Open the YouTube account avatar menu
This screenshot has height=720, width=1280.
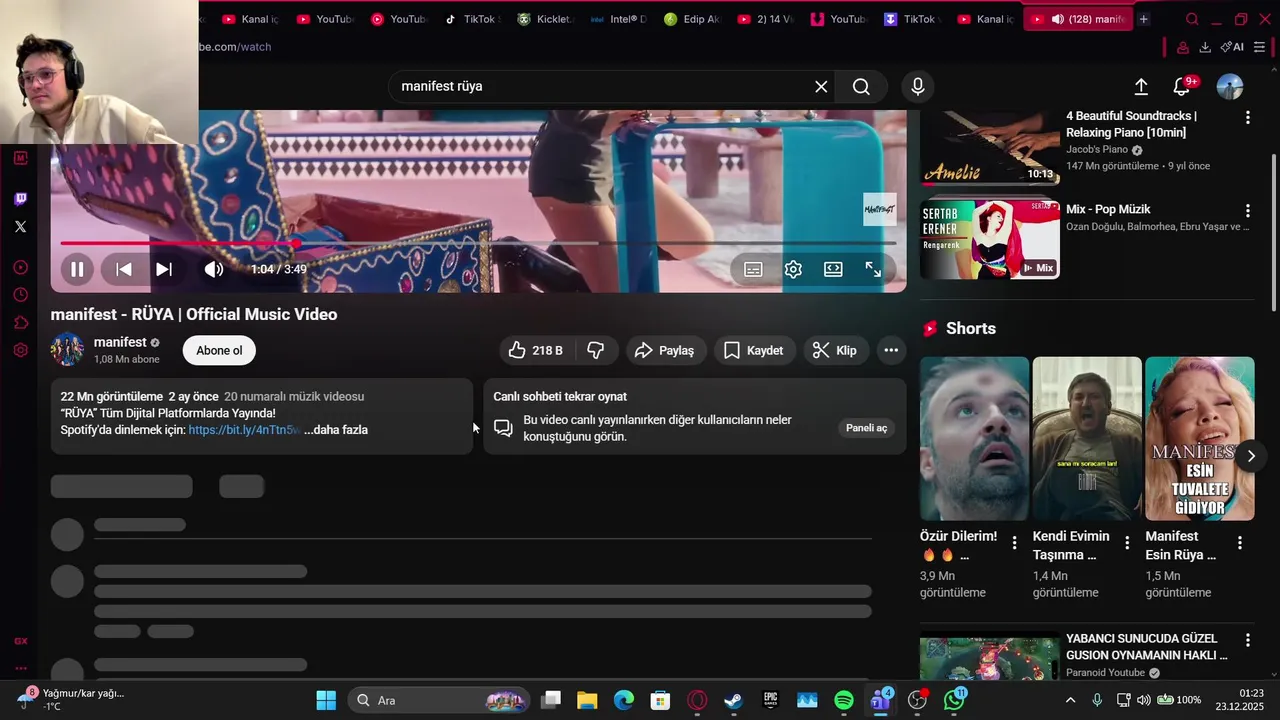pos(1229,87)
